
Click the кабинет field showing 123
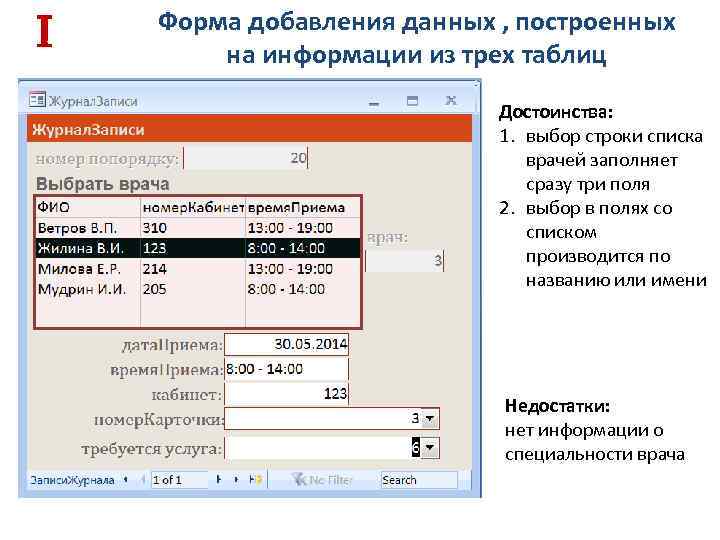(x=287, y=394)
